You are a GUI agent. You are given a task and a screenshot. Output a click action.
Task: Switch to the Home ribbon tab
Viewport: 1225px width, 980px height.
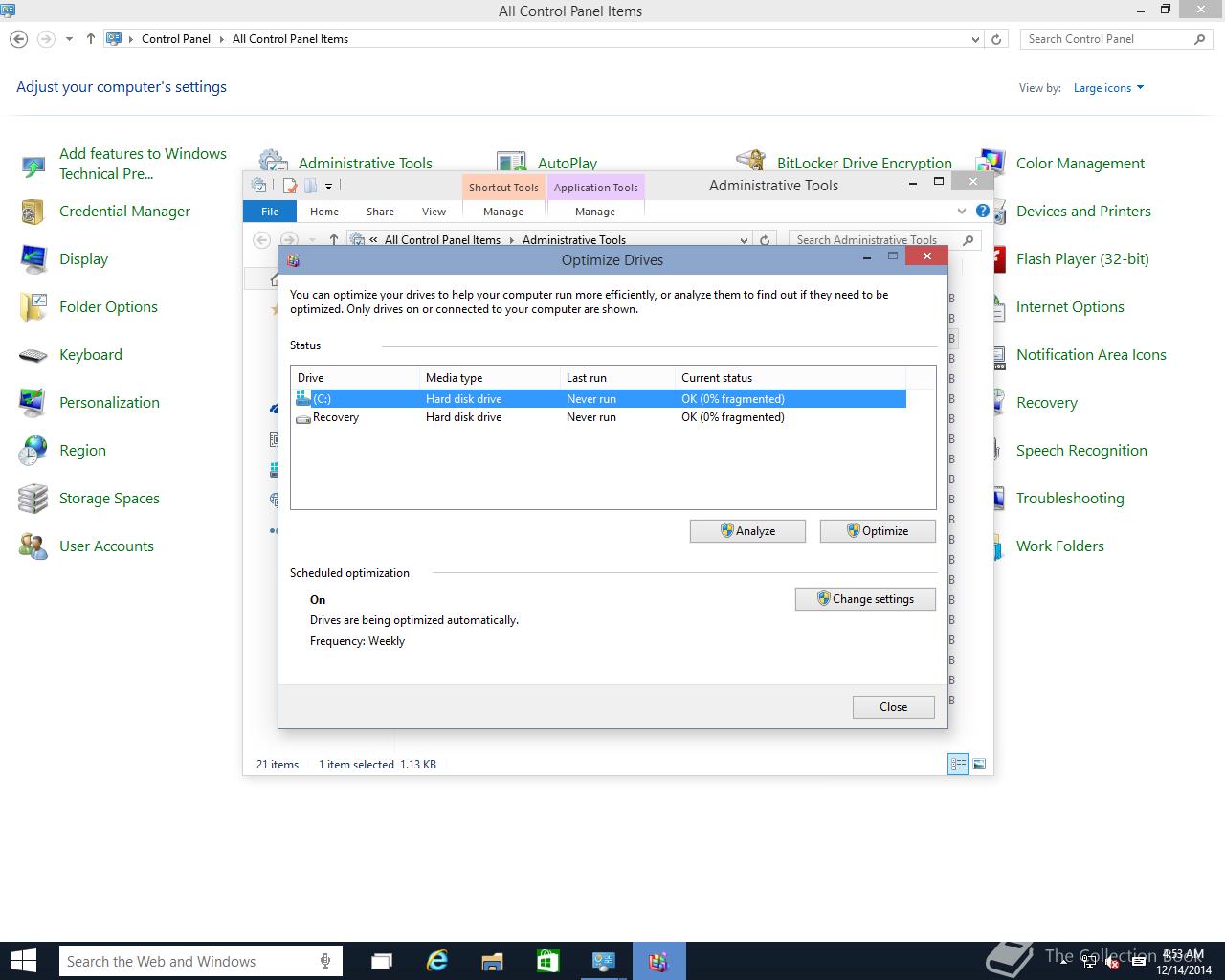click(324, 212)
